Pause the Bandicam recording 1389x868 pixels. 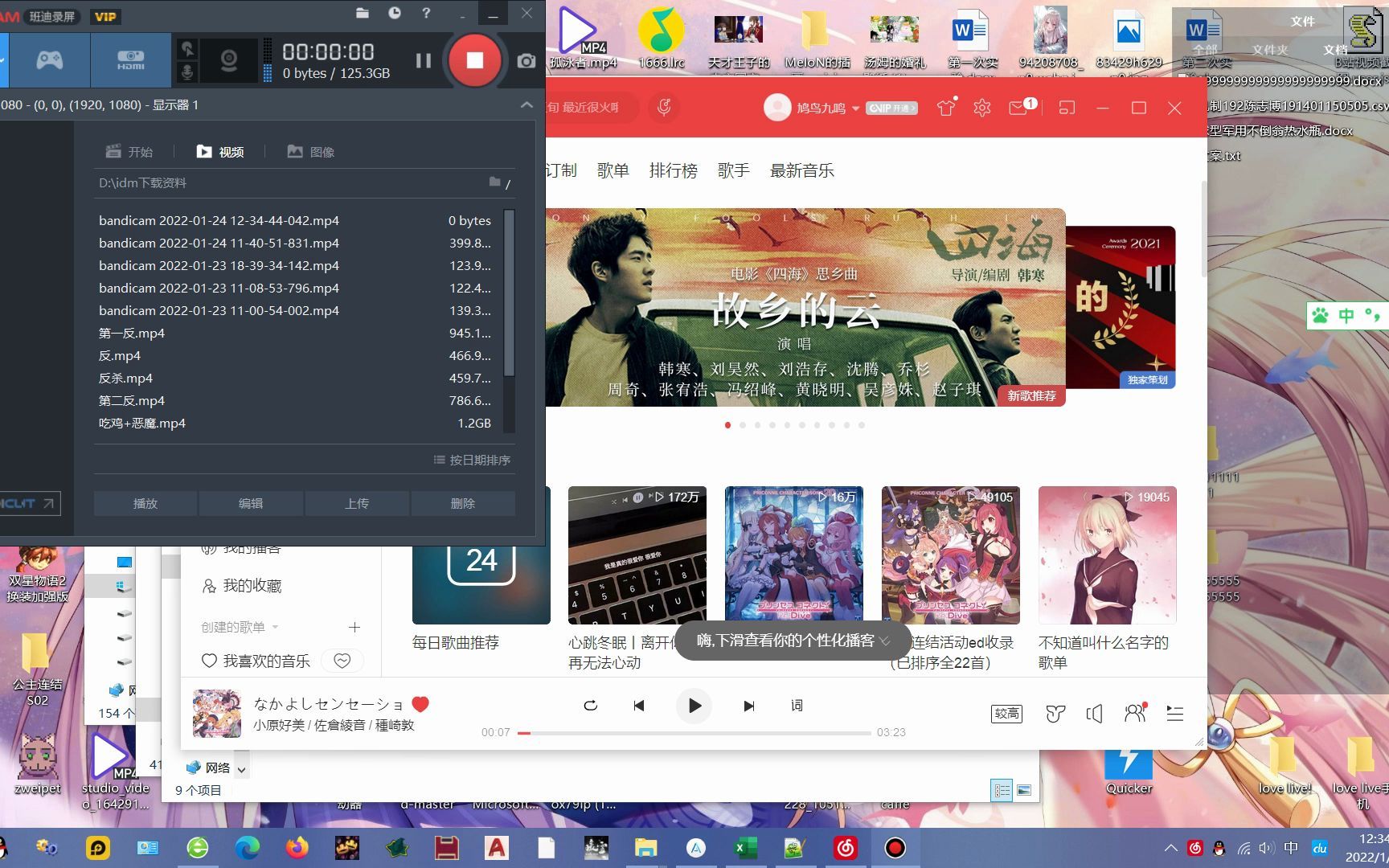pos(423,60)
